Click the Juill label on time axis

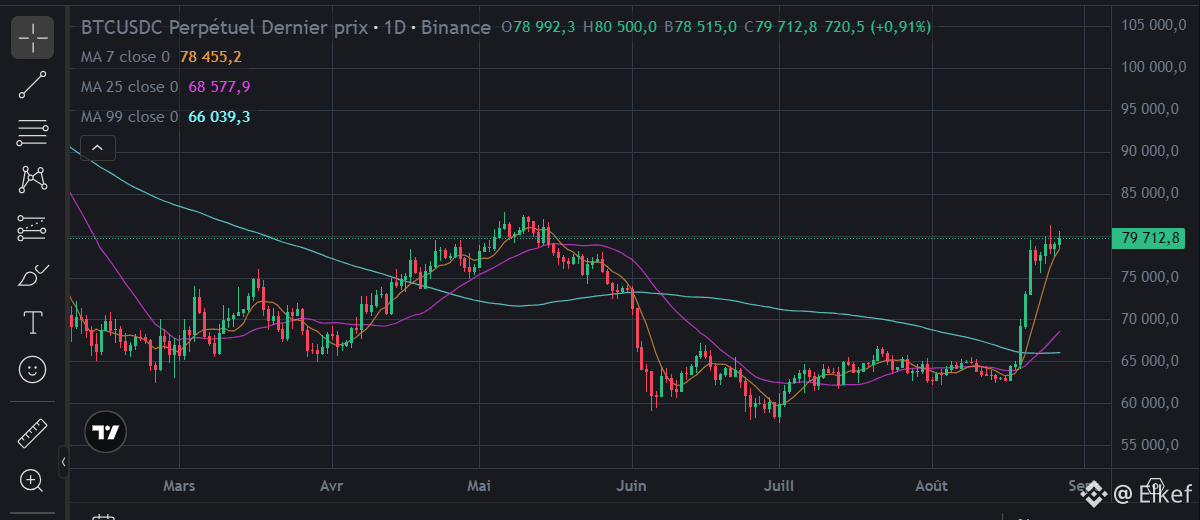pyautogui.click(x=778, y=486)
